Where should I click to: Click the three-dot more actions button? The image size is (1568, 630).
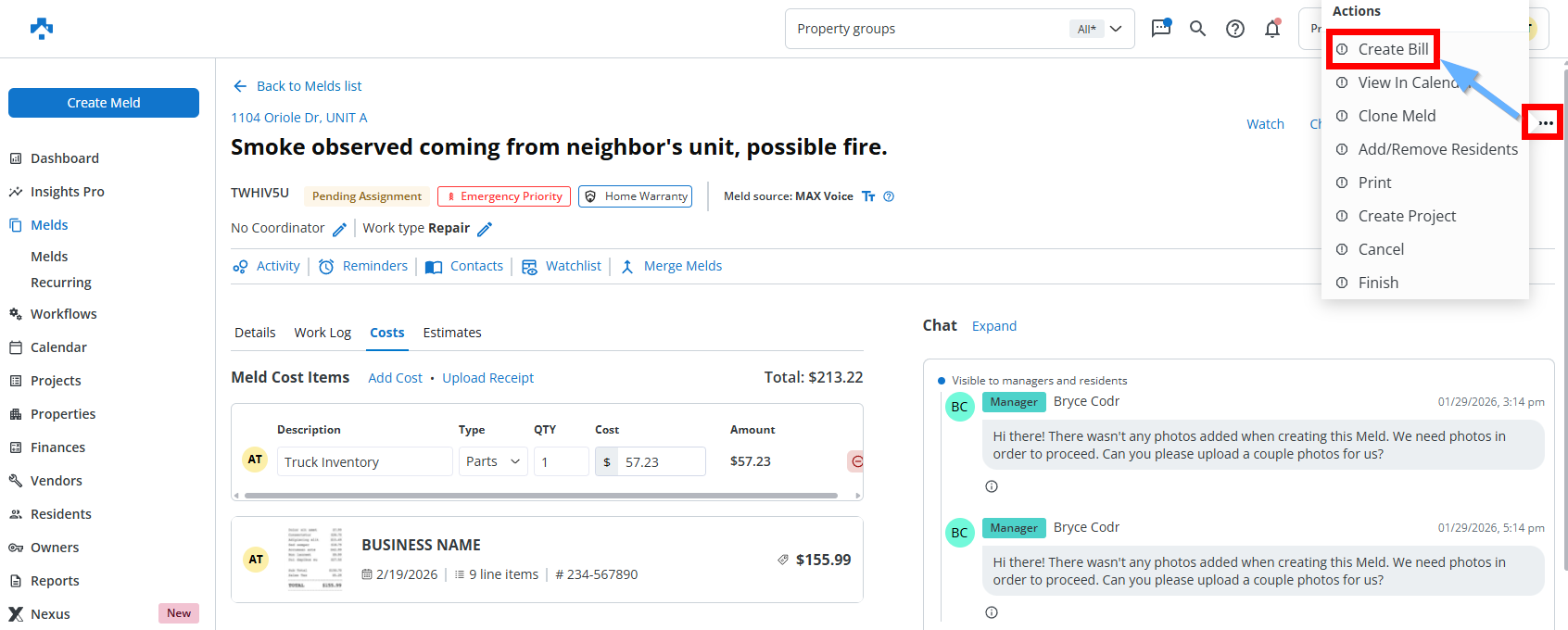point(1545,122)
